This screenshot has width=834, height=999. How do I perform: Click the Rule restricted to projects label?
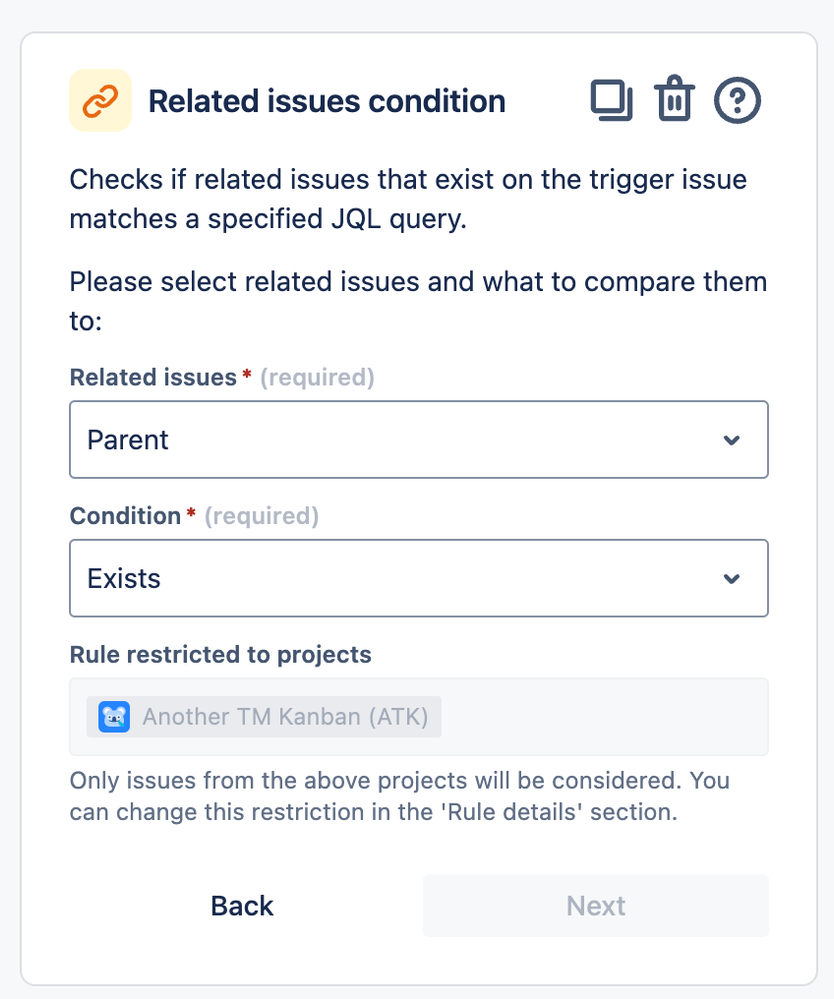pyautogui.click(x=220, y=654)
